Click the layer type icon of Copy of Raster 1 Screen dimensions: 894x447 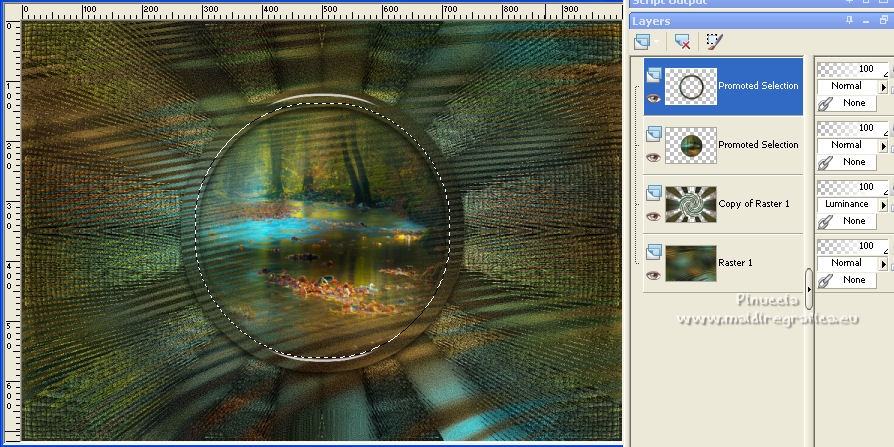(654, 193)
